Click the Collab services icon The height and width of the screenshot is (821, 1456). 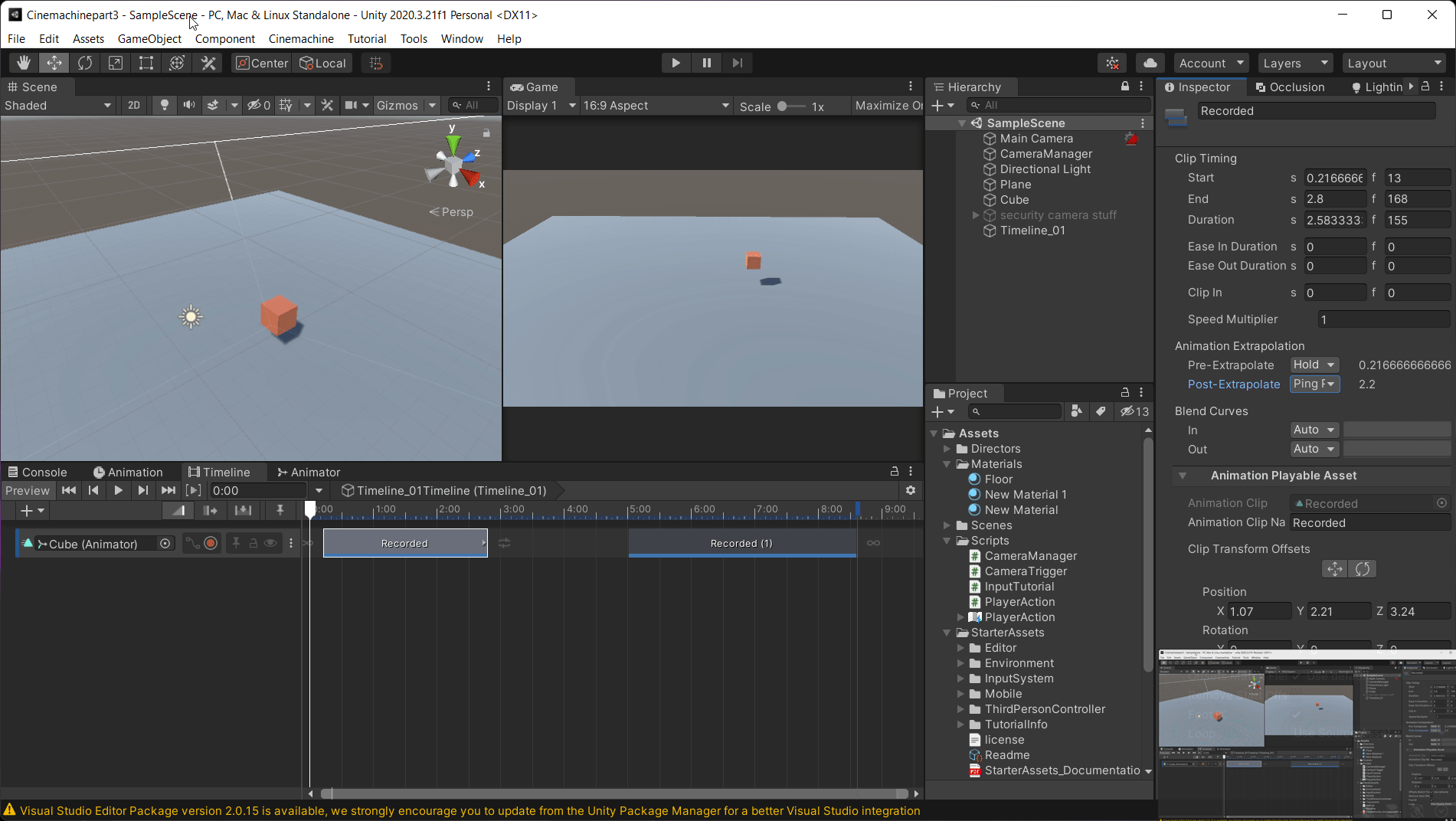tap(1113, 63)
